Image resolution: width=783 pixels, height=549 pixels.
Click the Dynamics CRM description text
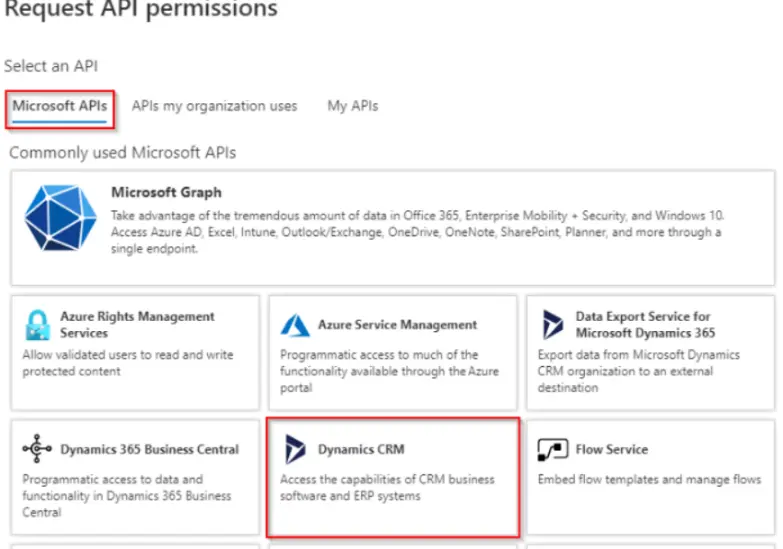click(387, 487)
